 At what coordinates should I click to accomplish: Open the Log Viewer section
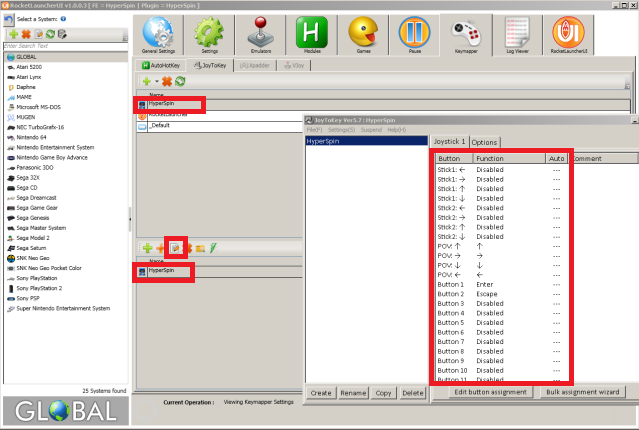pyautogui.click(x=517, y=35)
